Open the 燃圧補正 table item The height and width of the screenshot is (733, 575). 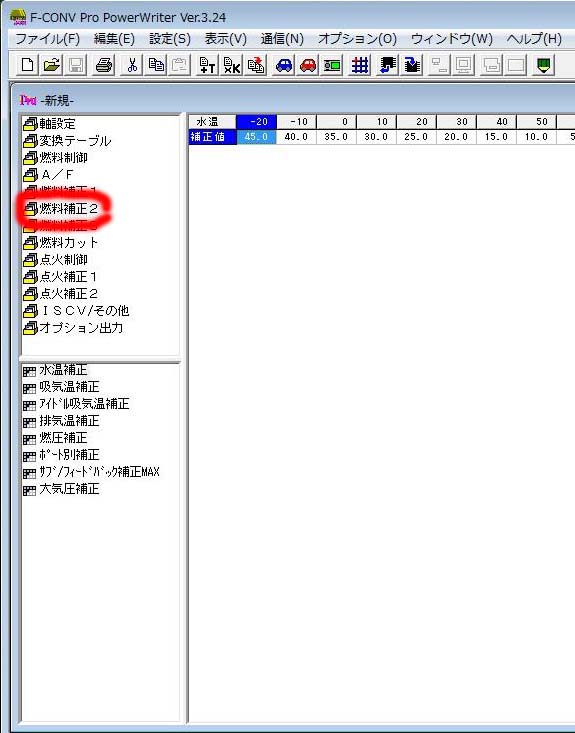pyautogui.click(x=55, y=438)
